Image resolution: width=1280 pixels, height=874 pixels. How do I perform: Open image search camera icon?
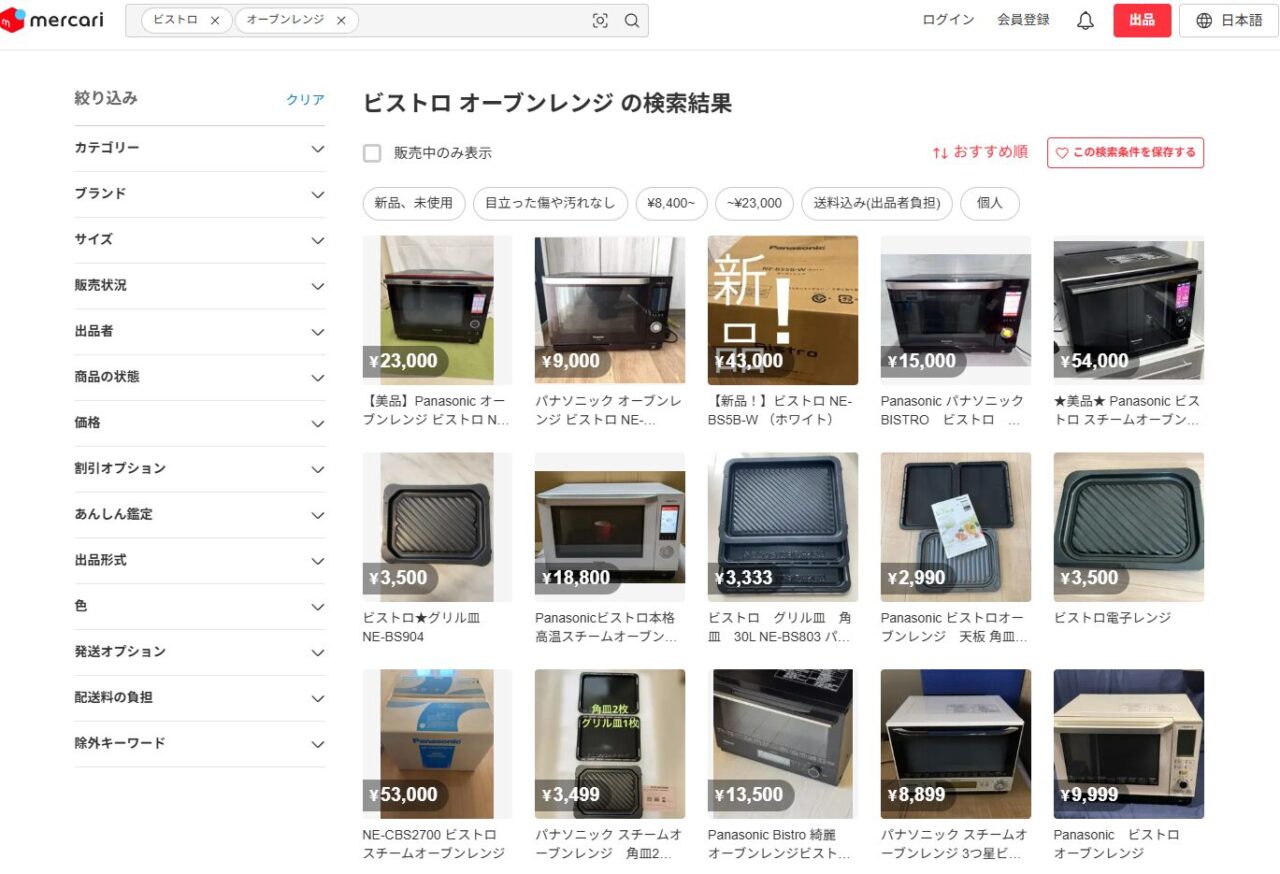tap(600, 21)
